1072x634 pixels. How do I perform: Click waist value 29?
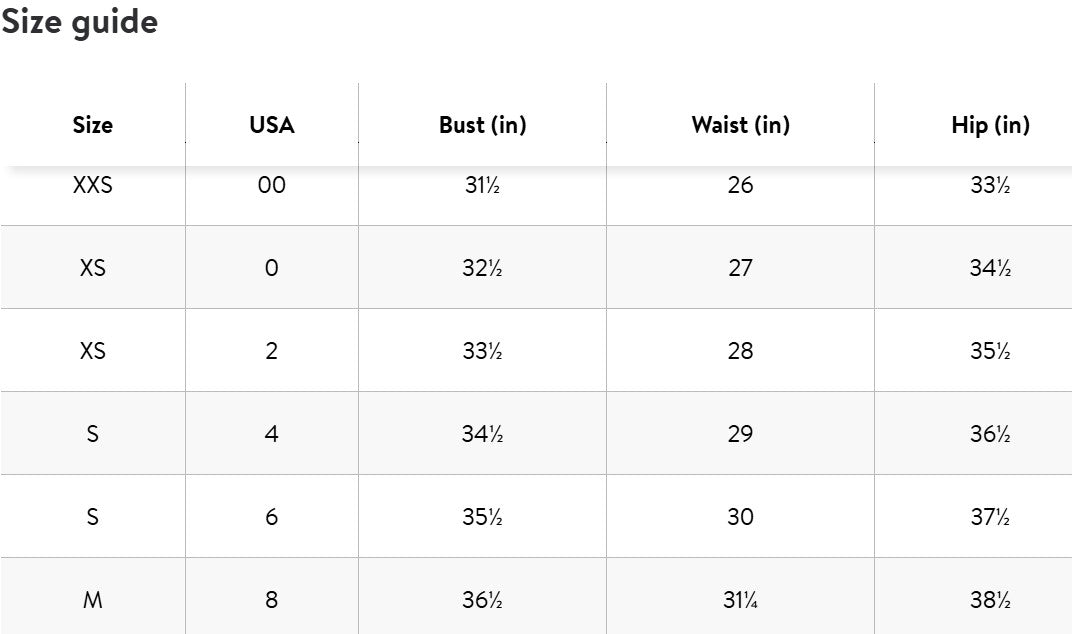point(740,434)
